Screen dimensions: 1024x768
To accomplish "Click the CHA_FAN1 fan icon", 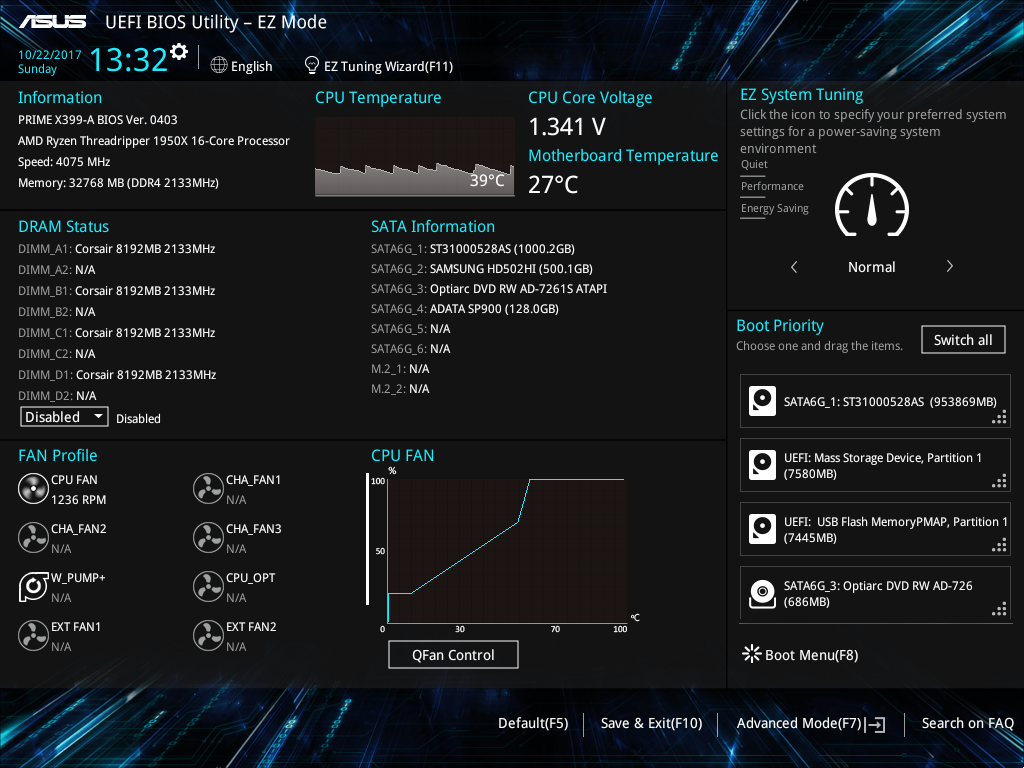I will click(x=208, y=489).
